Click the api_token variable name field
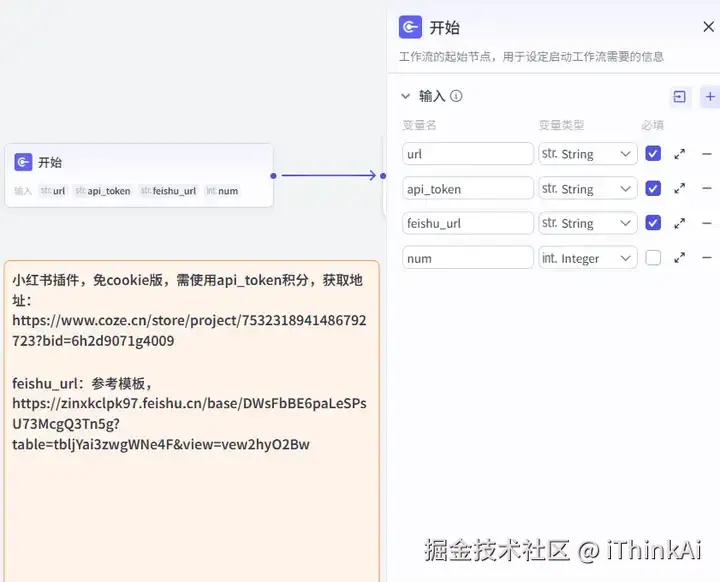The height and width of the screenshot is (582, 720). coord(468,188)
